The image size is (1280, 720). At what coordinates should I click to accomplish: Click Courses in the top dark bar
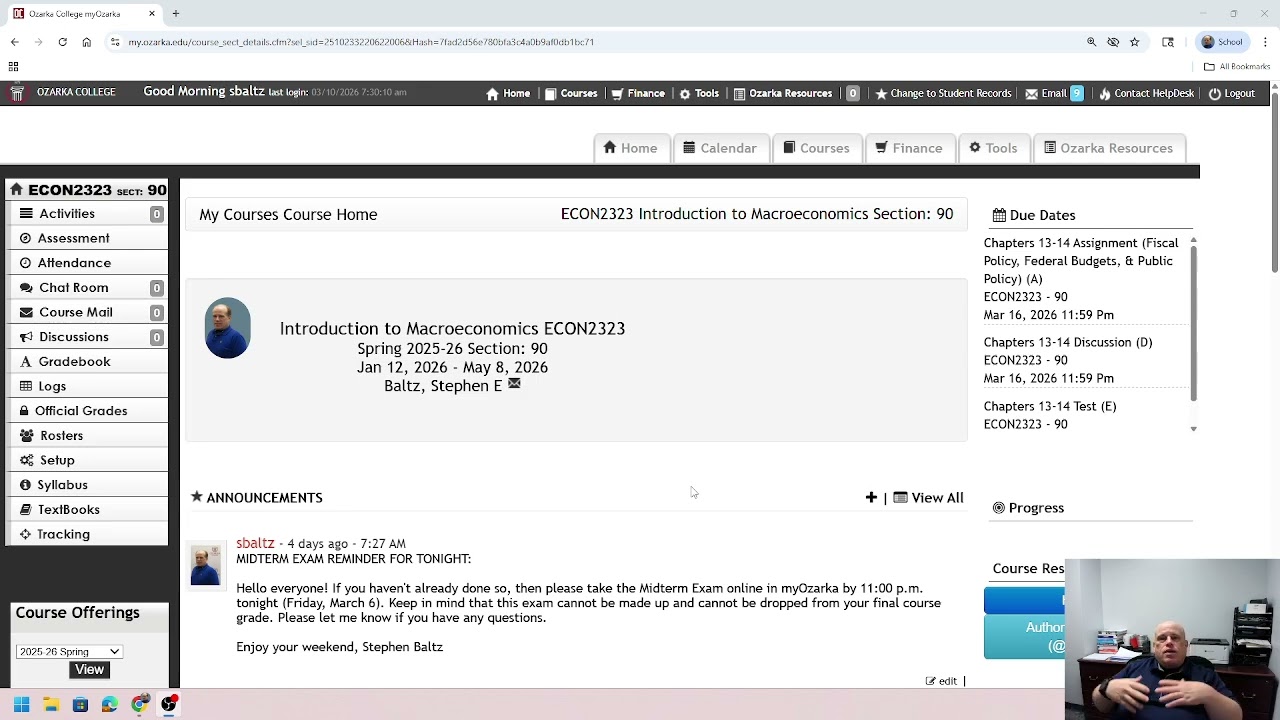[570, 93]
